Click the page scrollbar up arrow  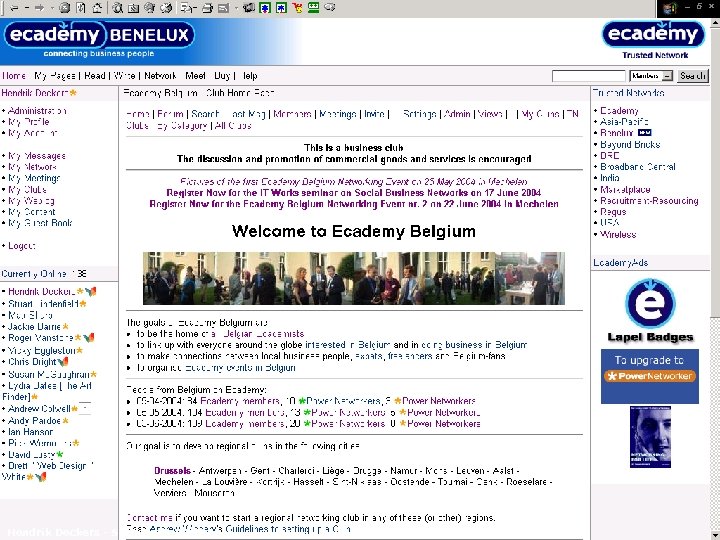click(715, 23)
